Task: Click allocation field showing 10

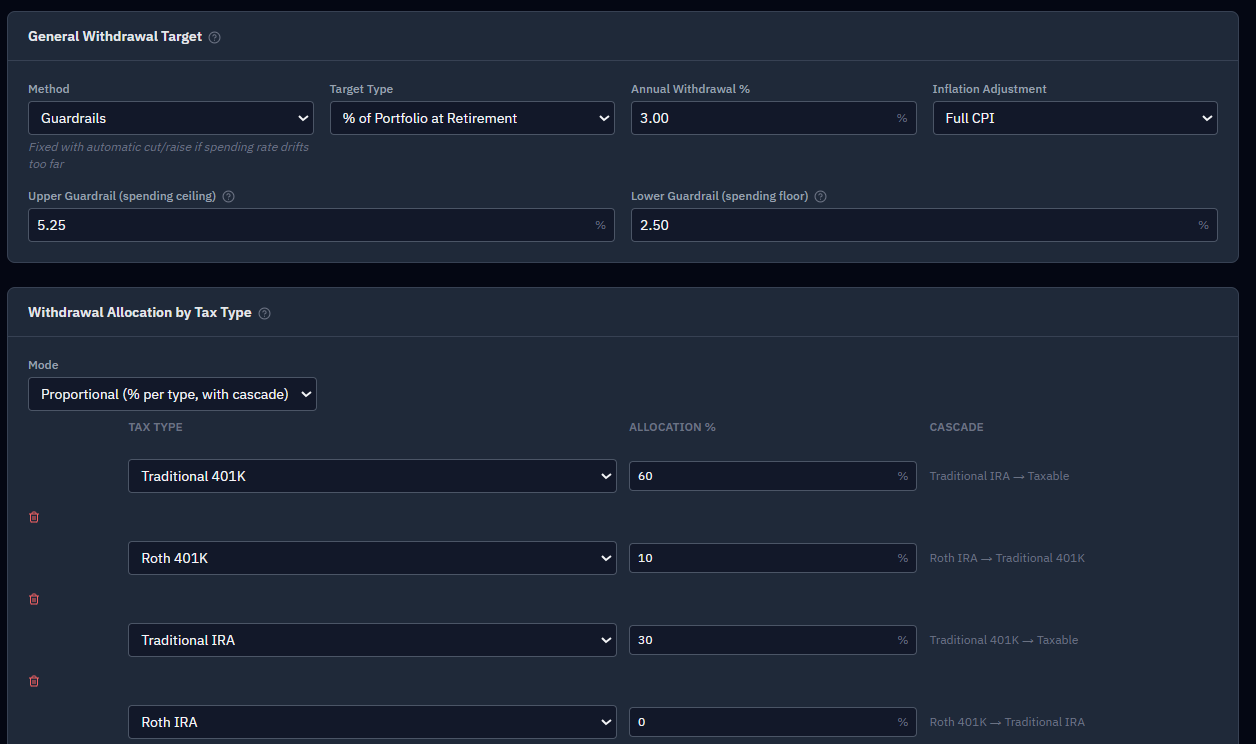Action: 772,558
